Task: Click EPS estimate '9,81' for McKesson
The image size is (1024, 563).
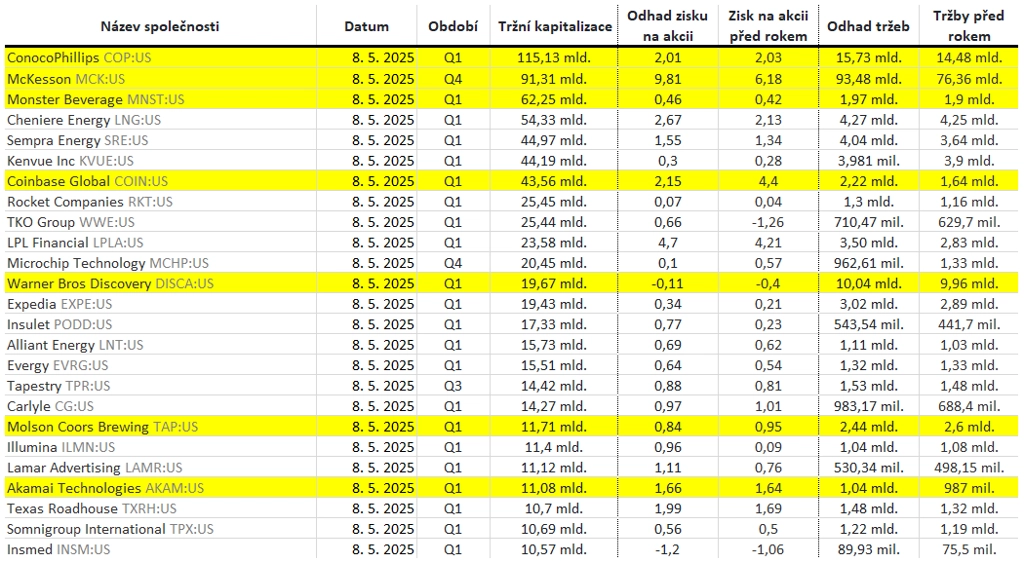Action: tap(667, 80)
